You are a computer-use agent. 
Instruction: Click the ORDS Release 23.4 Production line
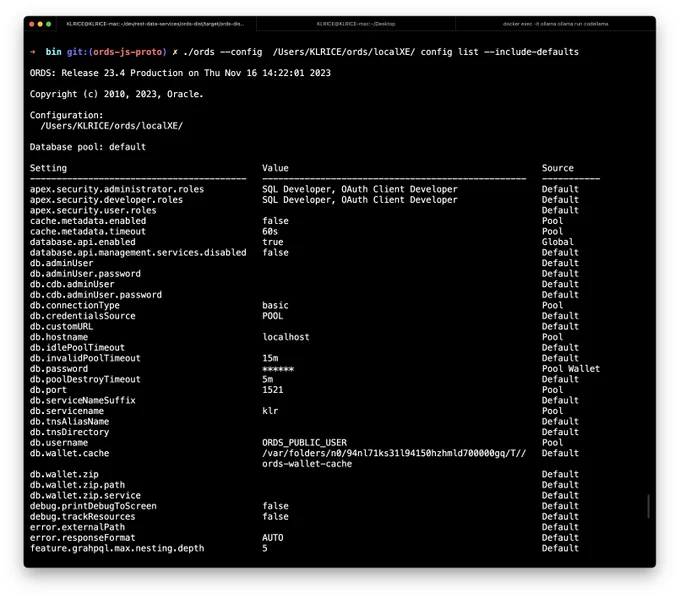click(x=180, y=73)
